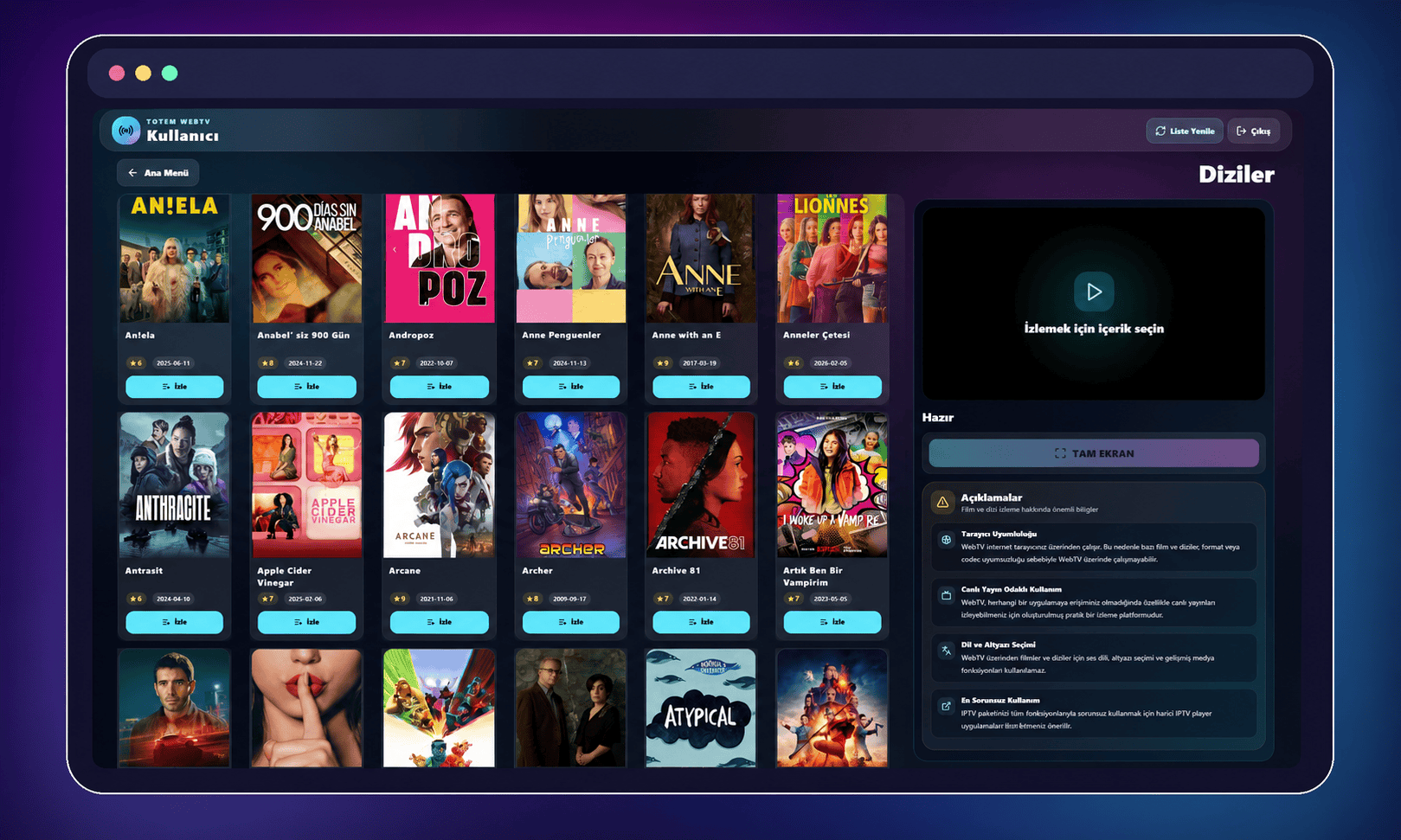The image size is (1401, 840).
Task: Click the Liste Yenile refresh button
Action: pyautogui.click(x=1185, y=131)
